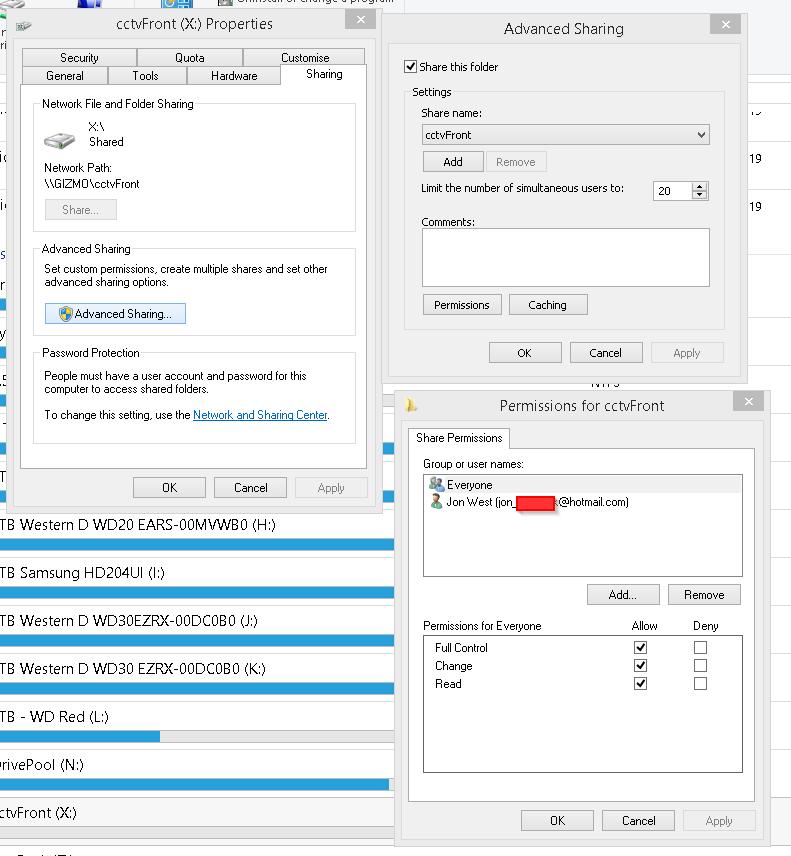Open the Hardware tab
Image resolution: width=791 pixels, height=856 pixels.
point(234,76)
